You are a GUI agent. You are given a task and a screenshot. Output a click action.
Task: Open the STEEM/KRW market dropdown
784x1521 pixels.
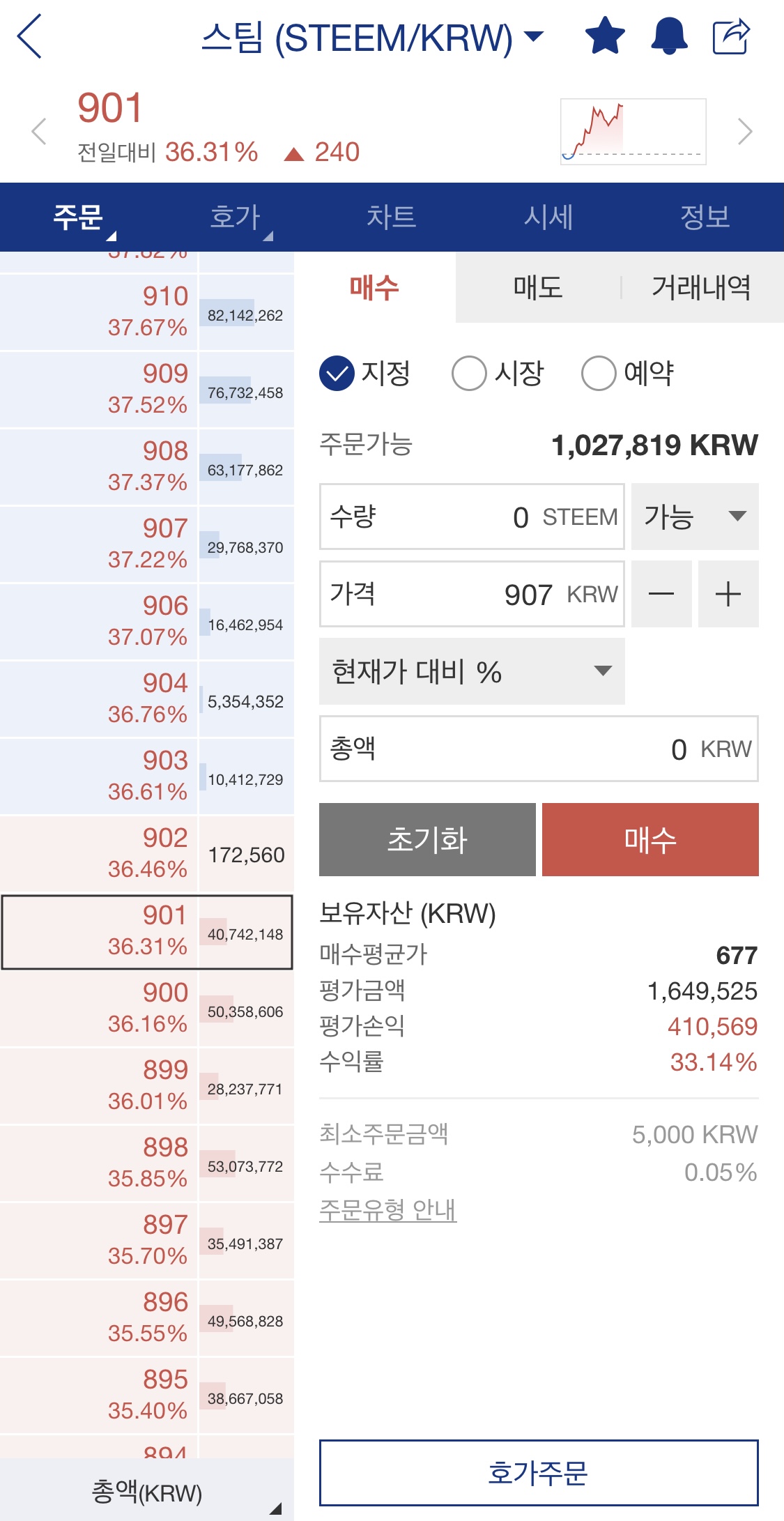click(373, 37)
